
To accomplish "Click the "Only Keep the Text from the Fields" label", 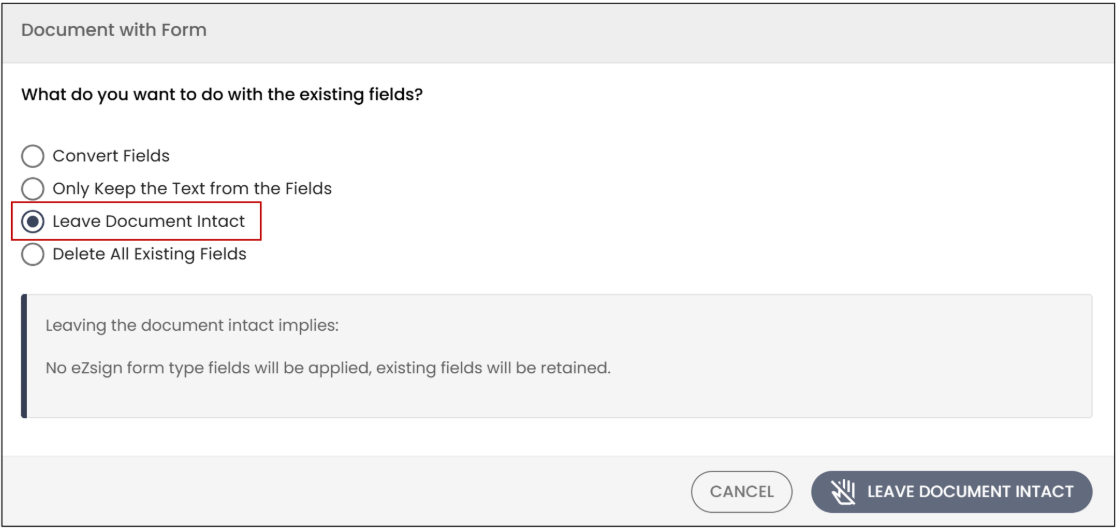I will point(192,189).
